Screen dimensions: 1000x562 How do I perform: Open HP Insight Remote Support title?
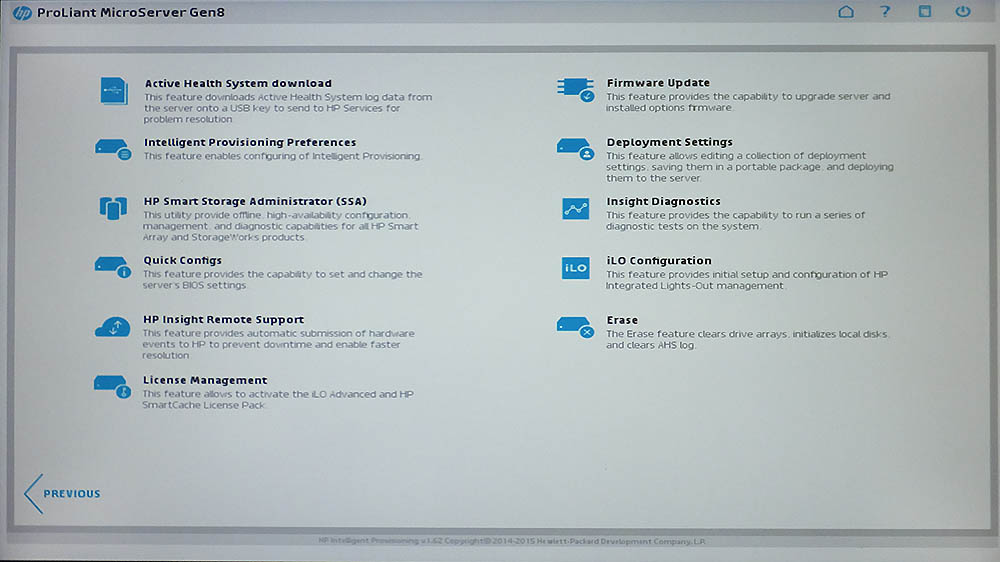223,320
